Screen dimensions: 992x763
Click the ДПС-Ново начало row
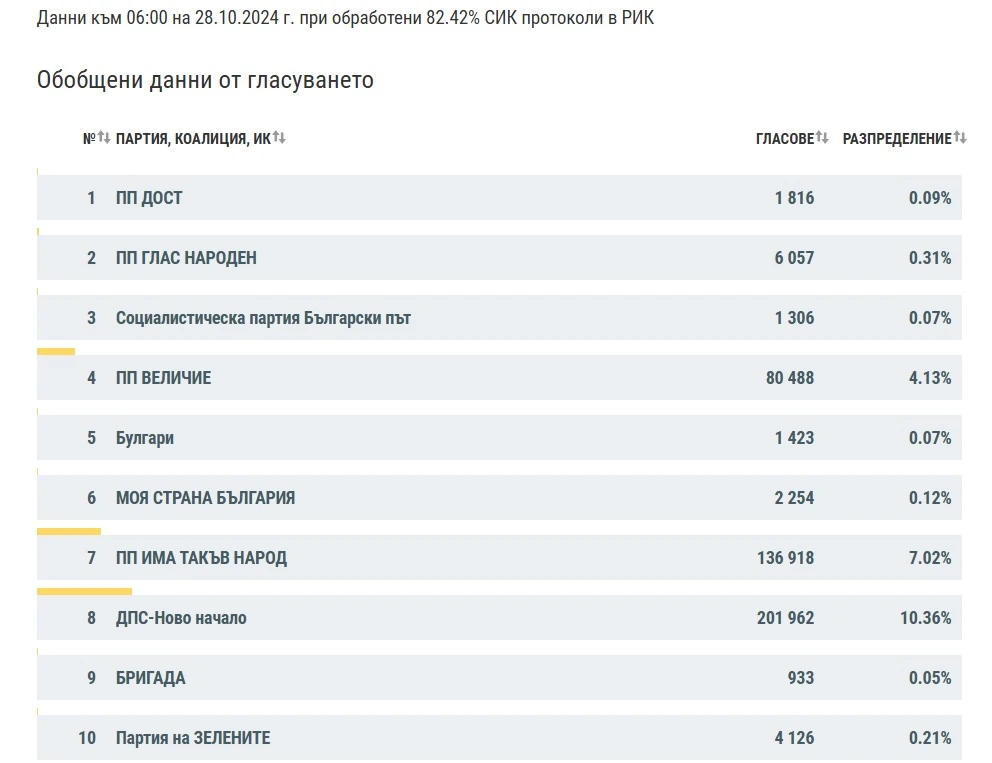pyautogui.click(x=499, y=617)
